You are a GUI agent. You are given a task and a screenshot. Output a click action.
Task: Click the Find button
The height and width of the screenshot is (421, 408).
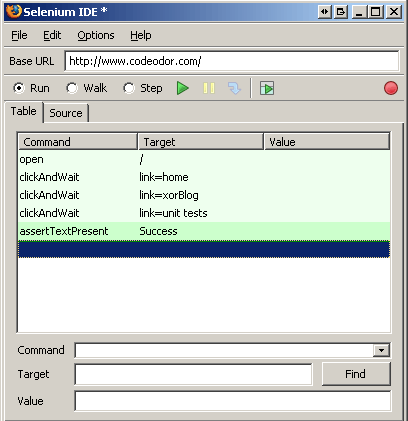tap(356, 374)
